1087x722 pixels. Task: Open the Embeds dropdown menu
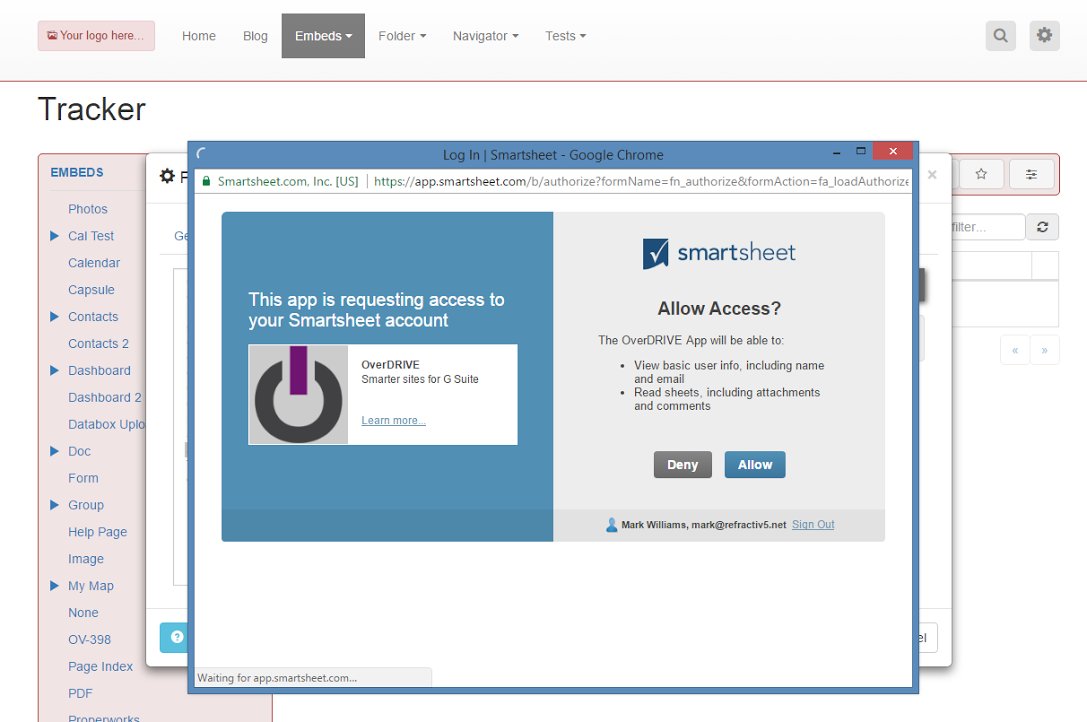pyautogui.click(x=323, y=36)
